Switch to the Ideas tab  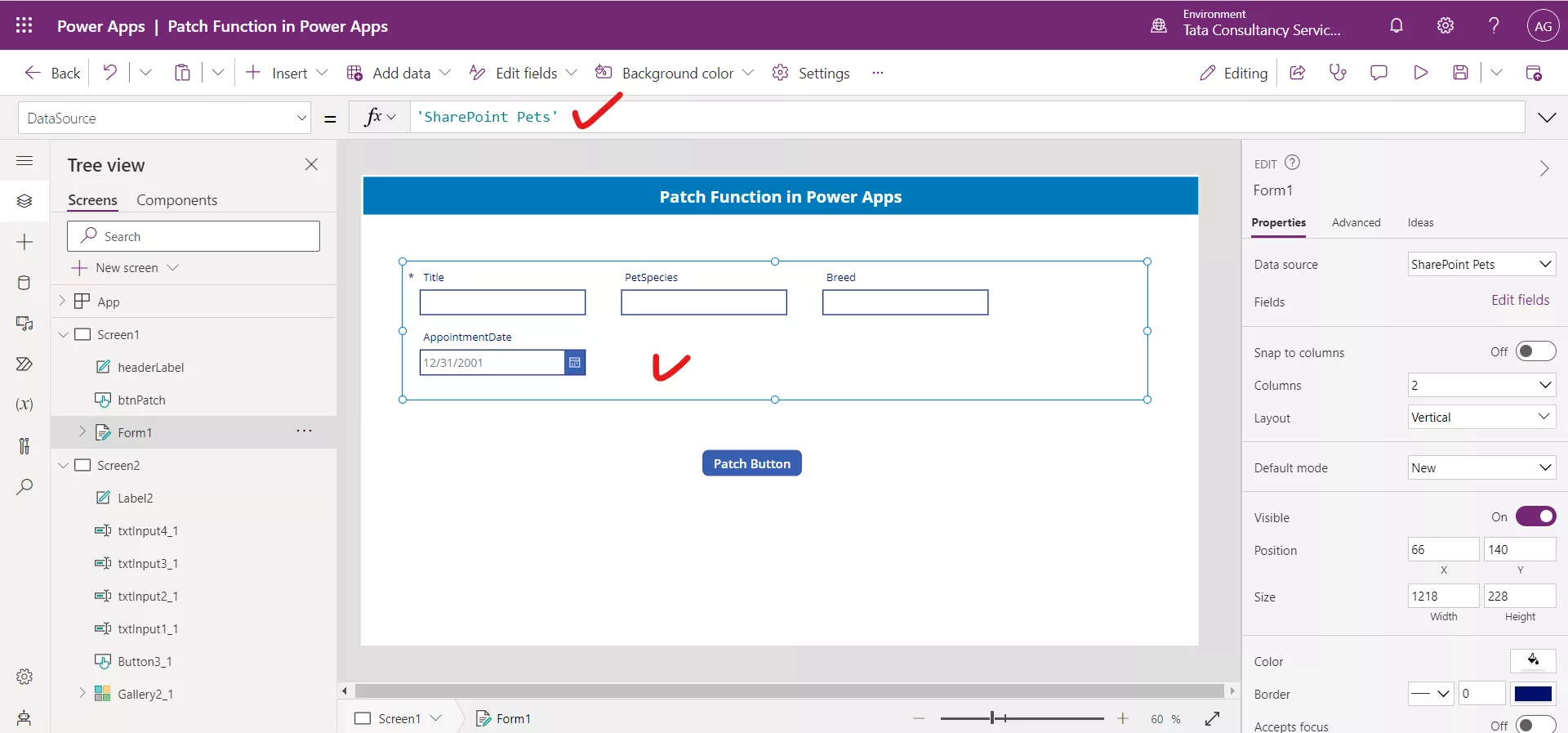[x=1420, y=222]
